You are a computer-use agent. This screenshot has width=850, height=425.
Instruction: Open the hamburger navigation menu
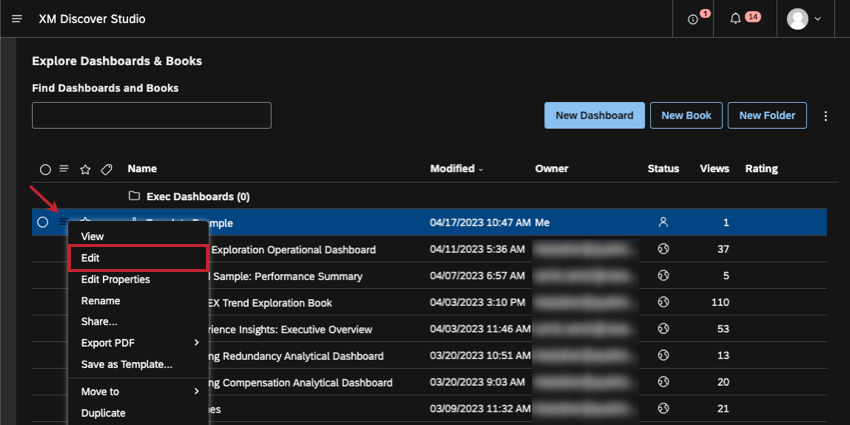click(x=17, y=19)
